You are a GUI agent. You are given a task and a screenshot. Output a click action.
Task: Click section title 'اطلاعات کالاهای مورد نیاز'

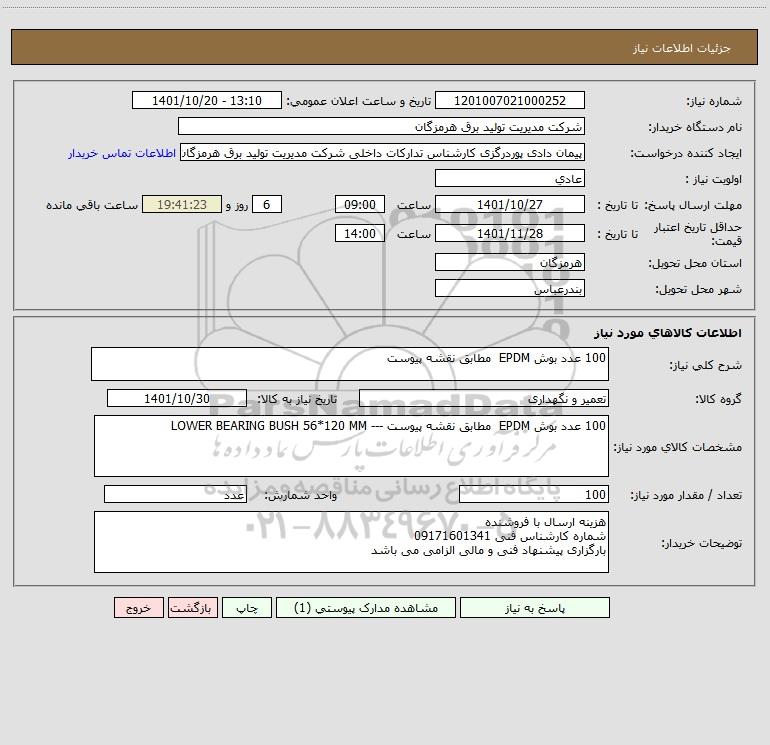(x=668, y=333)
